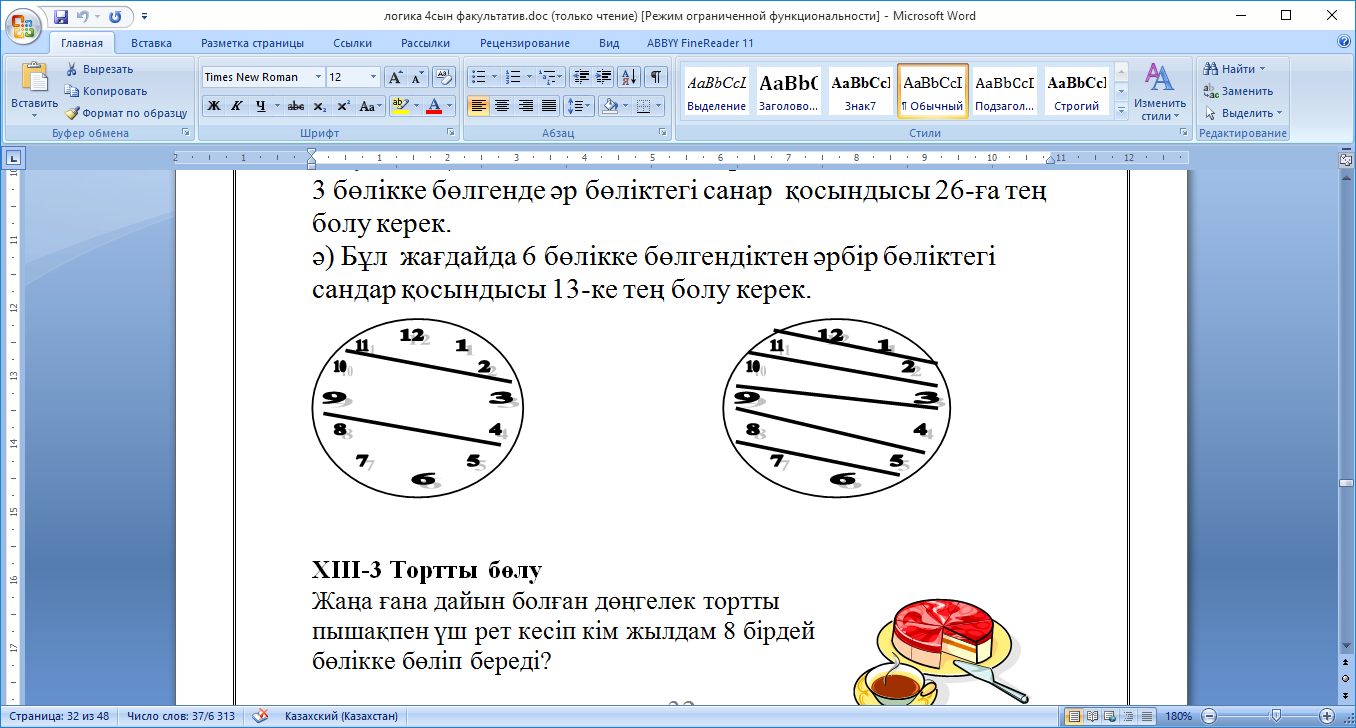
Task: Justify the paragraph text
Action: (548, 106)
